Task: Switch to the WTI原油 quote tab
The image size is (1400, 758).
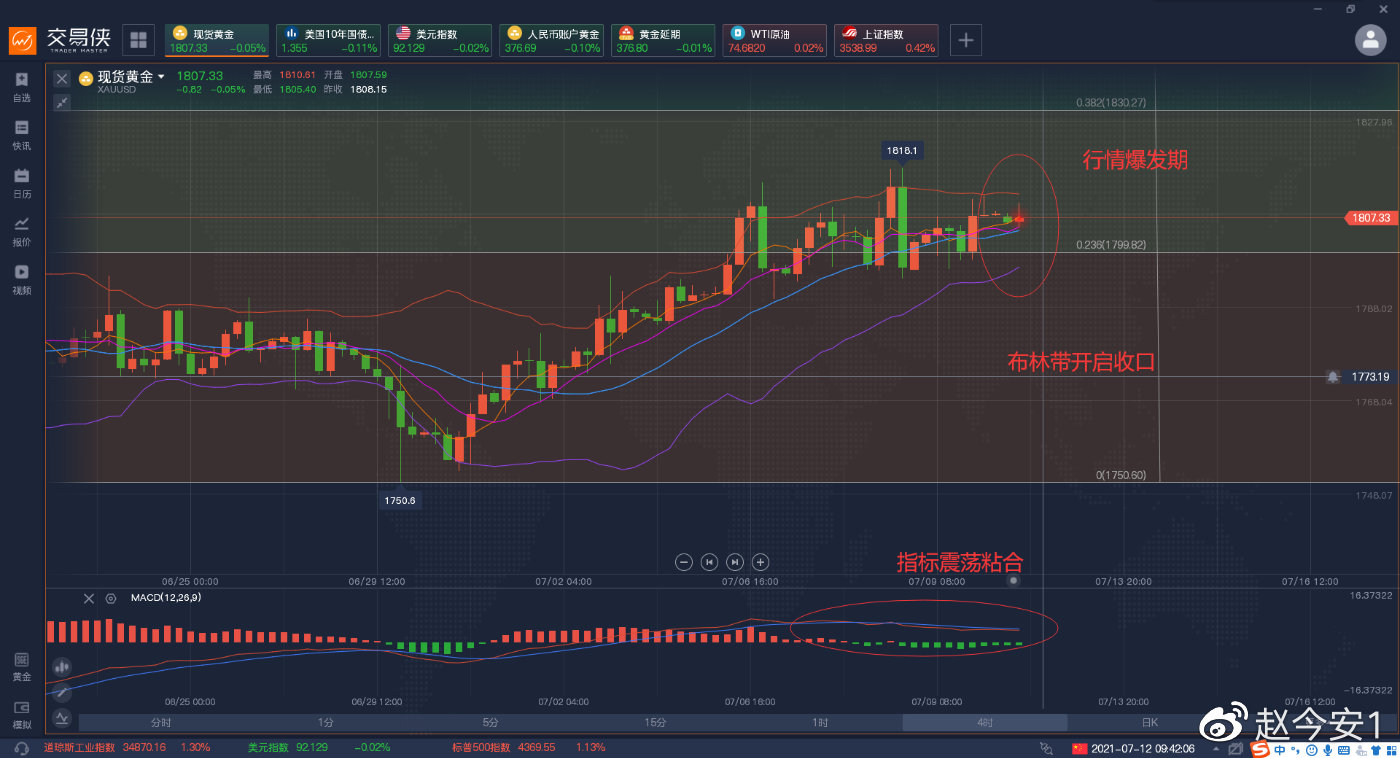Action: (775, 40)
